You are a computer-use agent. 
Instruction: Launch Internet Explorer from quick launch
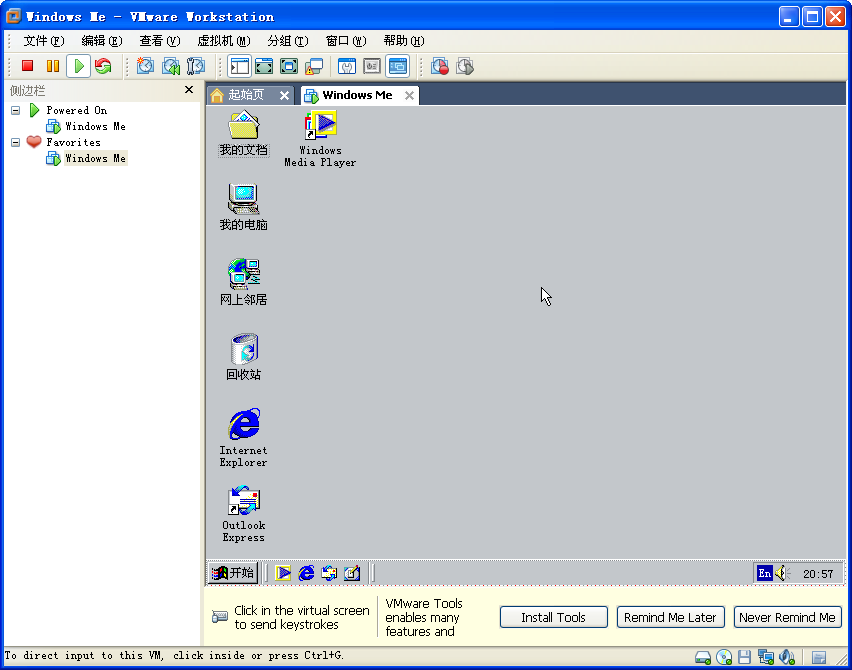[306, 573]
